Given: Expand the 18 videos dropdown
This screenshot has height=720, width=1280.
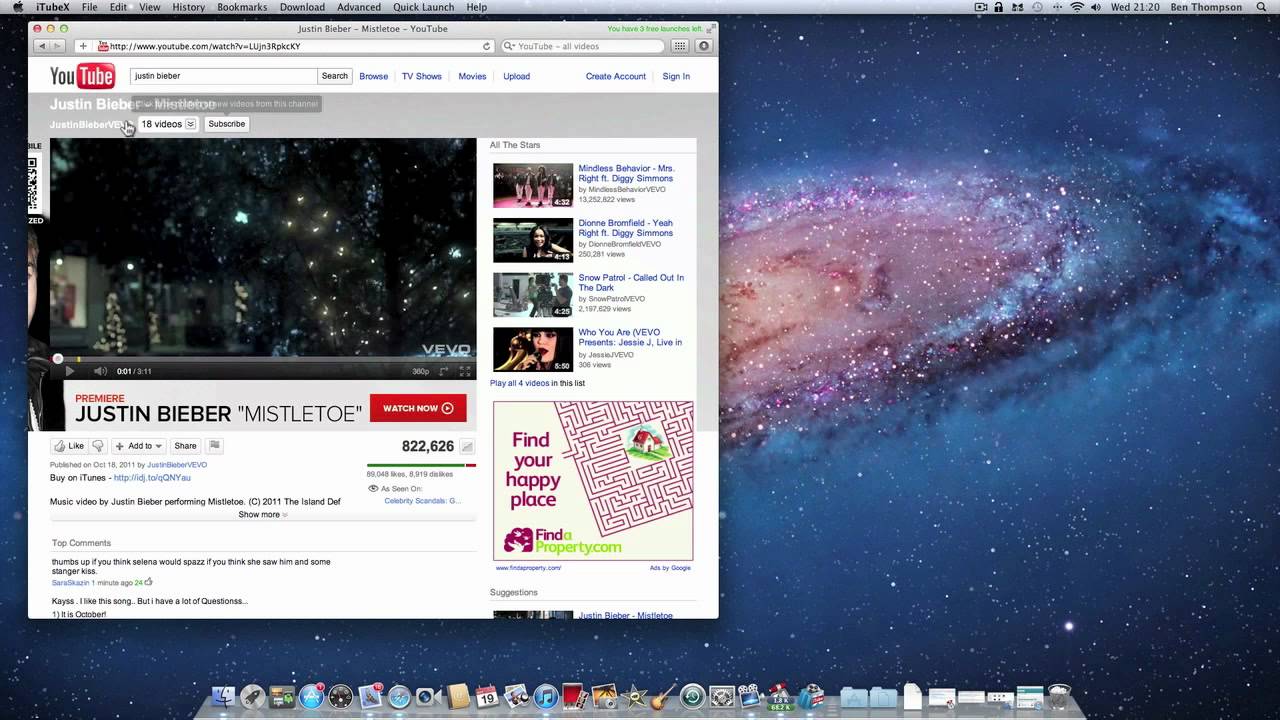Looking at the screenshot, I should click(168, 124).
